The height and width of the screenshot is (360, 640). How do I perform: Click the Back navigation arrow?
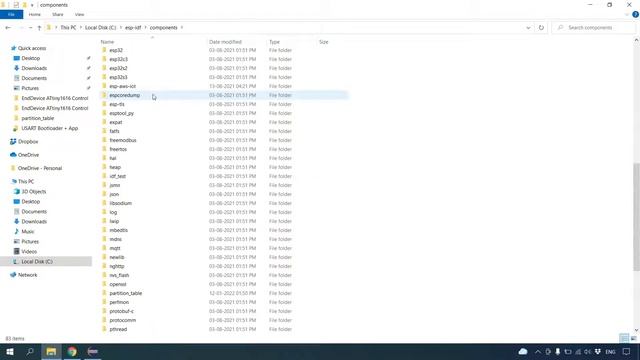click(x=8, y=28)
